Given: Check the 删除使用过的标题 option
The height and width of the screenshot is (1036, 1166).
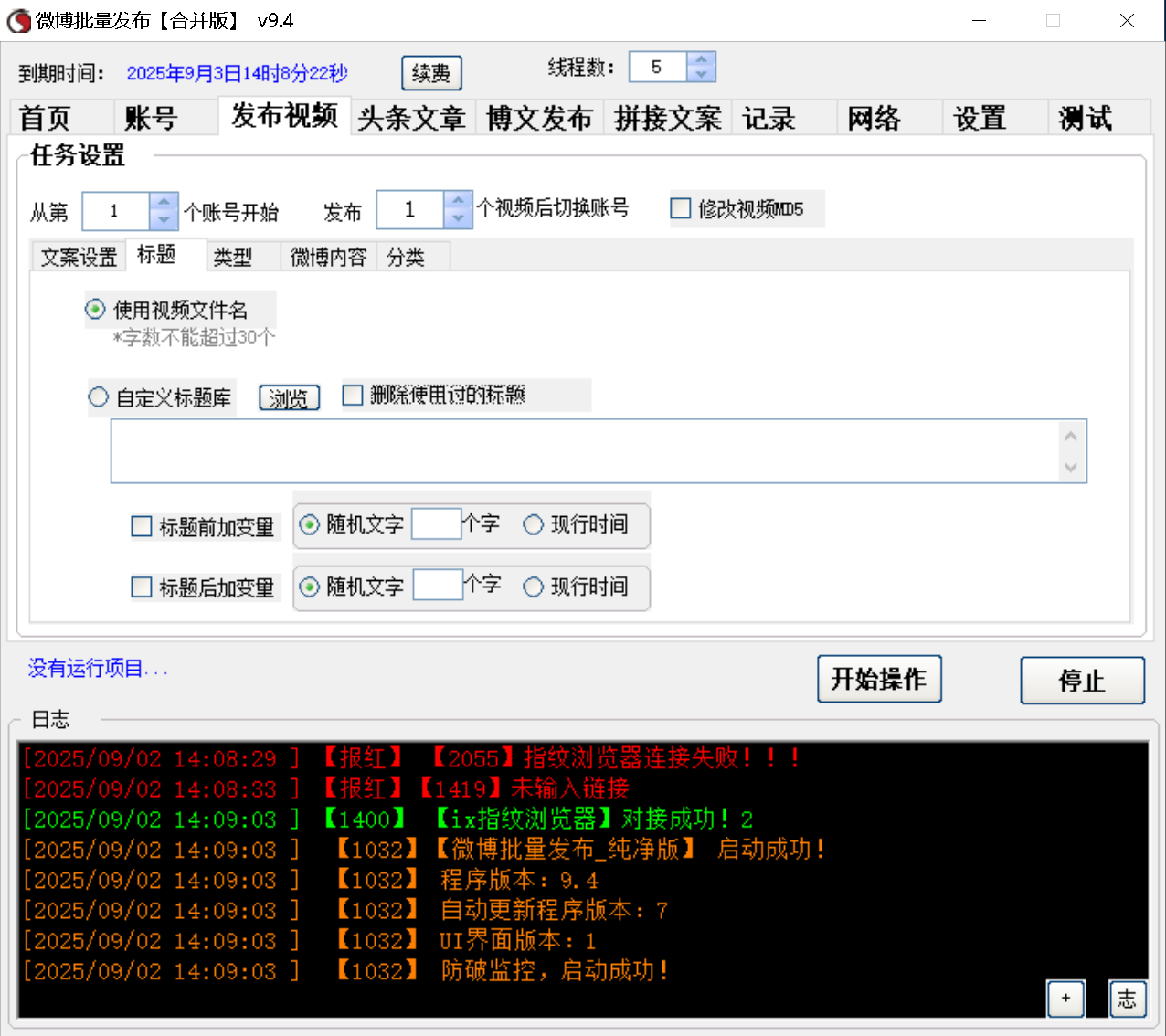Looking at the screenshot, I should click(353, 395).
